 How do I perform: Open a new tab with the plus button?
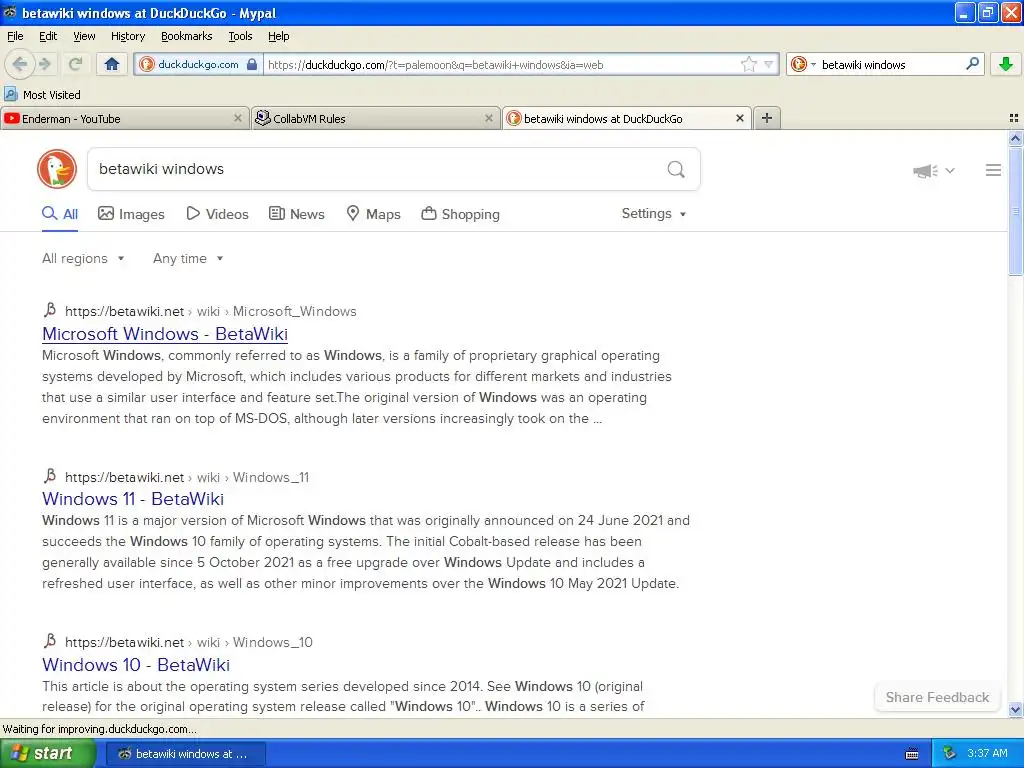767,118
